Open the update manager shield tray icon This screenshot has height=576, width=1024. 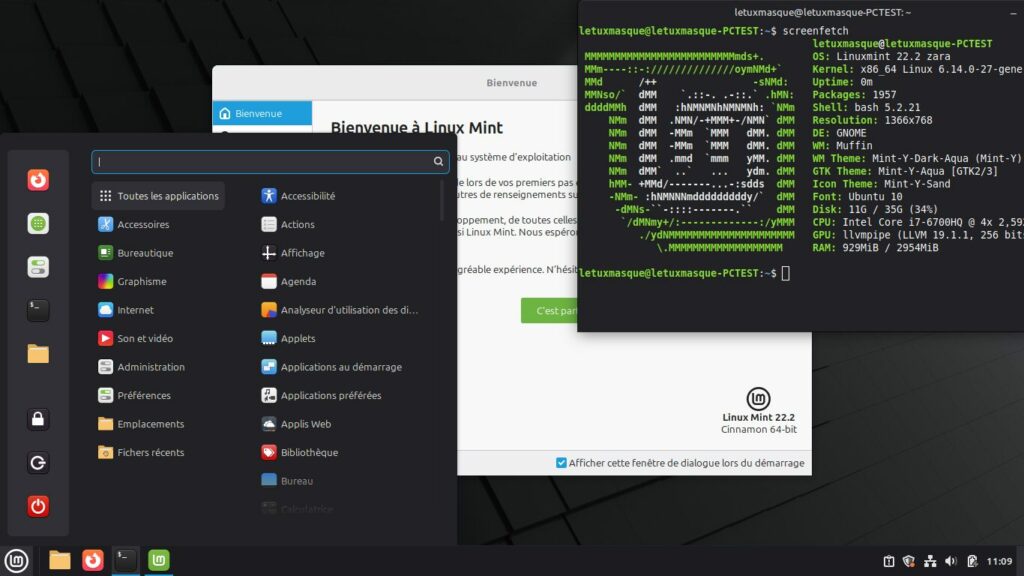point(908,561)
